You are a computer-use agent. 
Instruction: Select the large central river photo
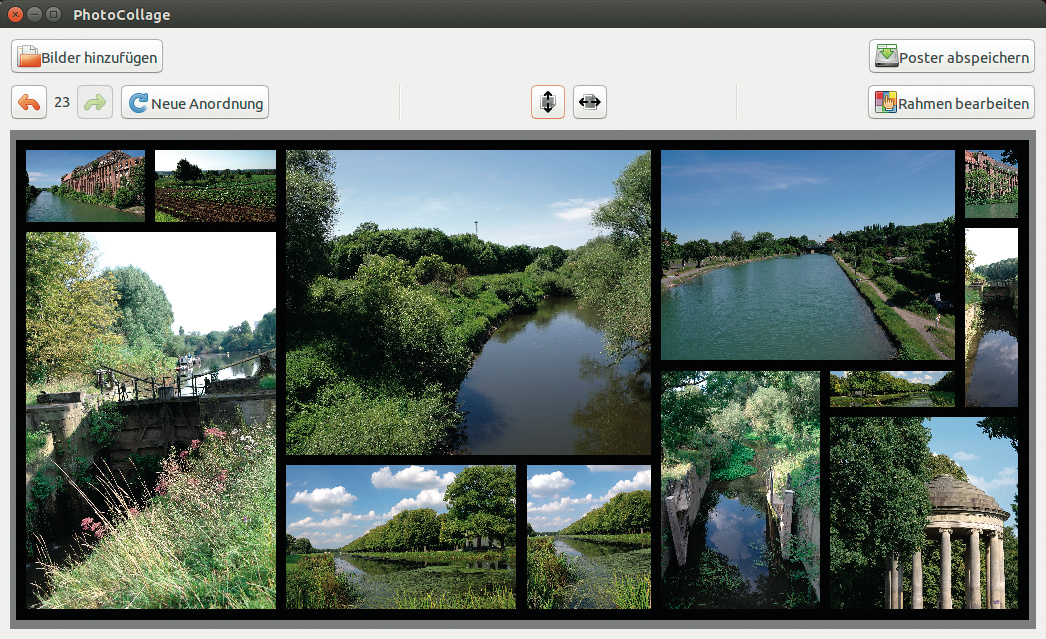coord(468,302)
